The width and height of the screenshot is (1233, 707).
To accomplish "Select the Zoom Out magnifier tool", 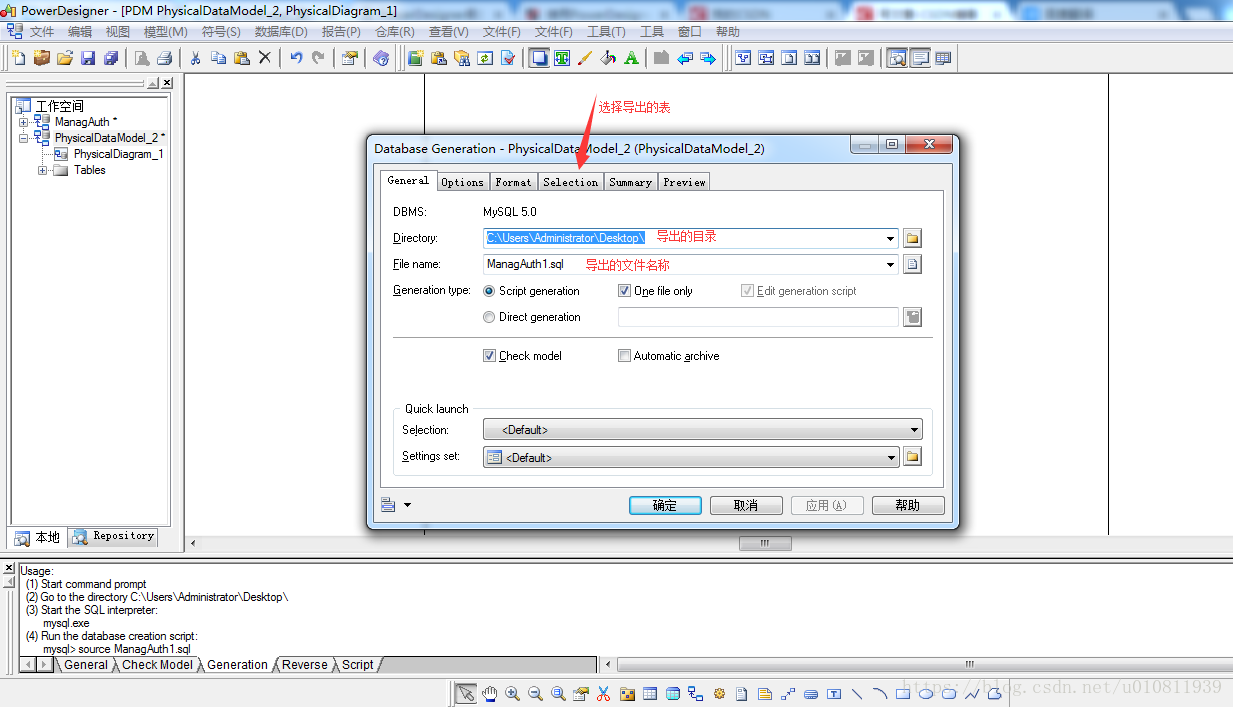I will point(535,693).
